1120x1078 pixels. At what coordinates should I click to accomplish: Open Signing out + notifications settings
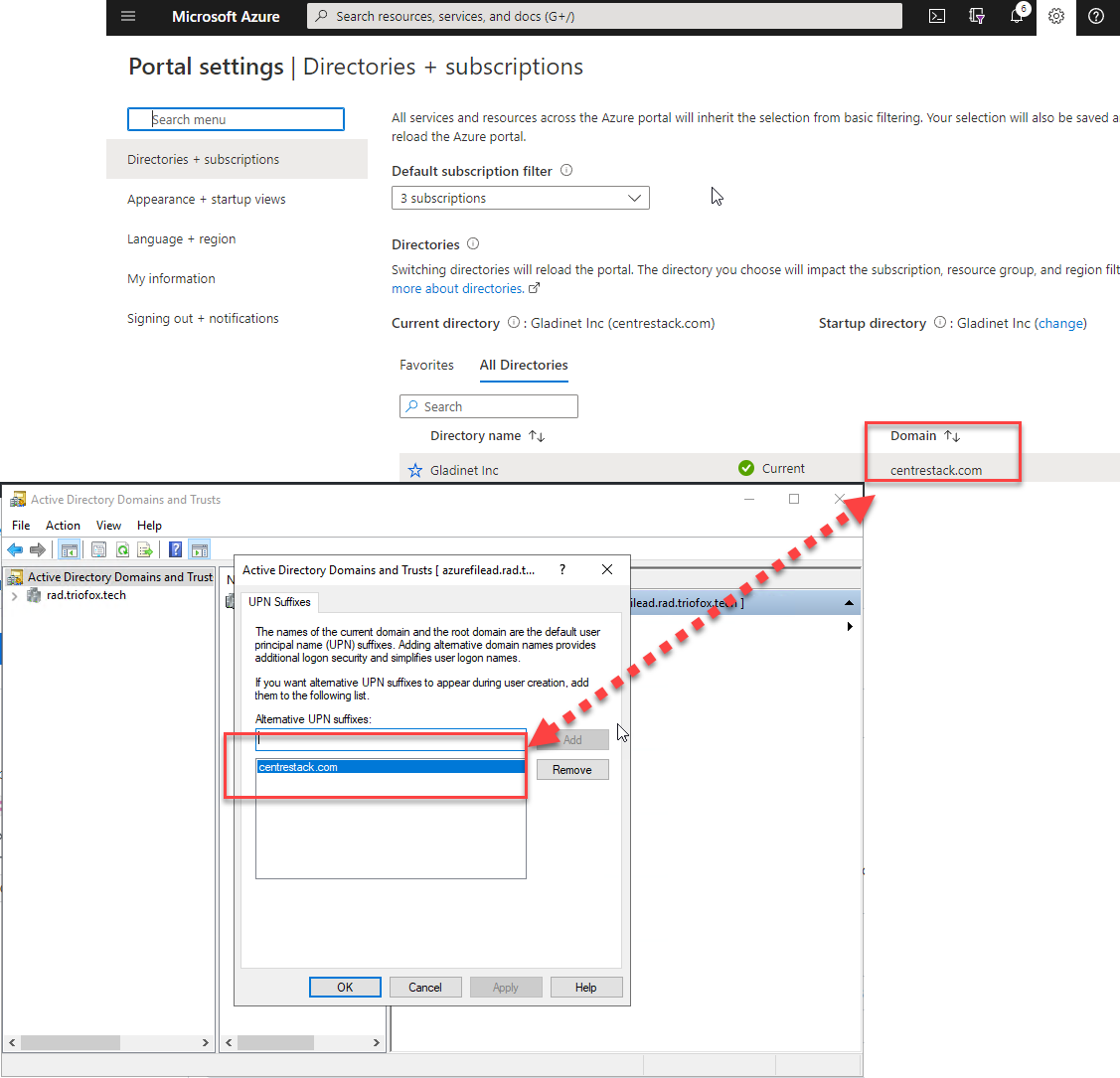click(x=203, y=318)
